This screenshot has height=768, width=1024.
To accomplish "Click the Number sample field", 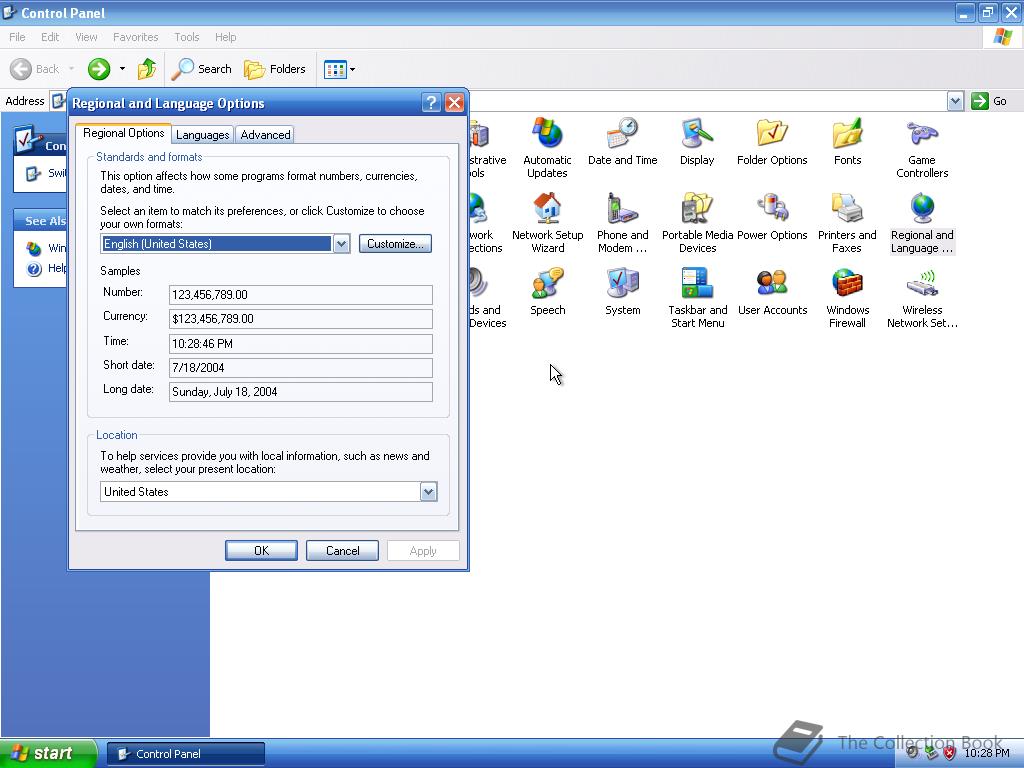I will tap(300, 295).
